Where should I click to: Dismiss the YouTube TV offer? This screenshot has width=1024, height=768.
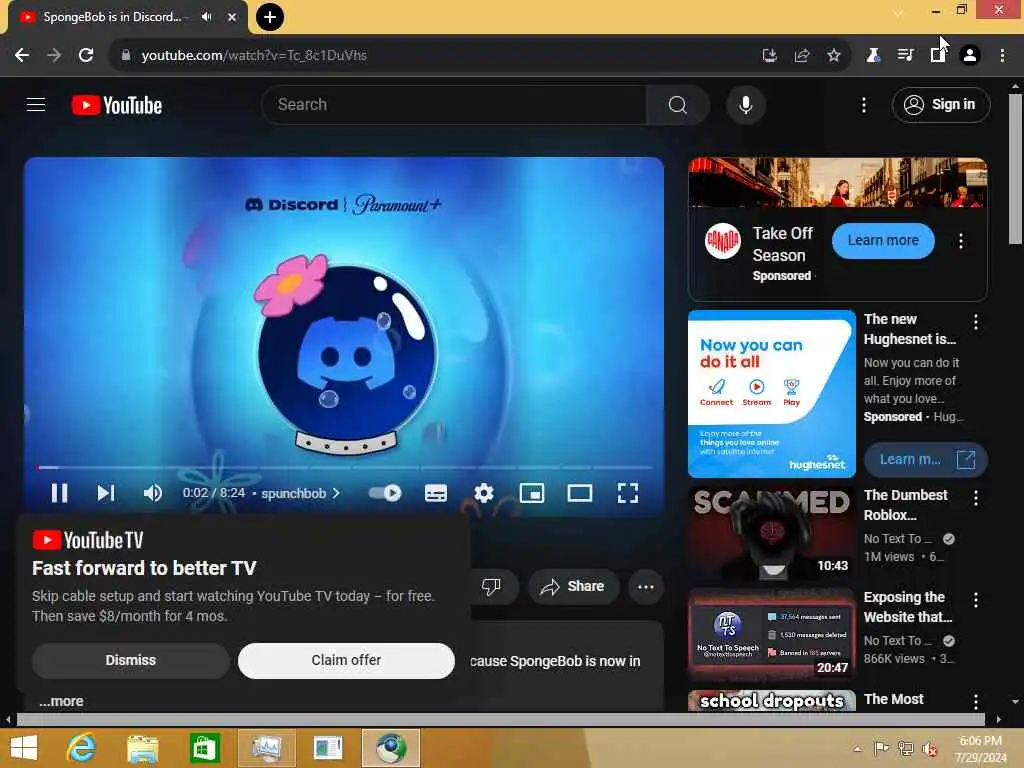(x=131, y=660)
